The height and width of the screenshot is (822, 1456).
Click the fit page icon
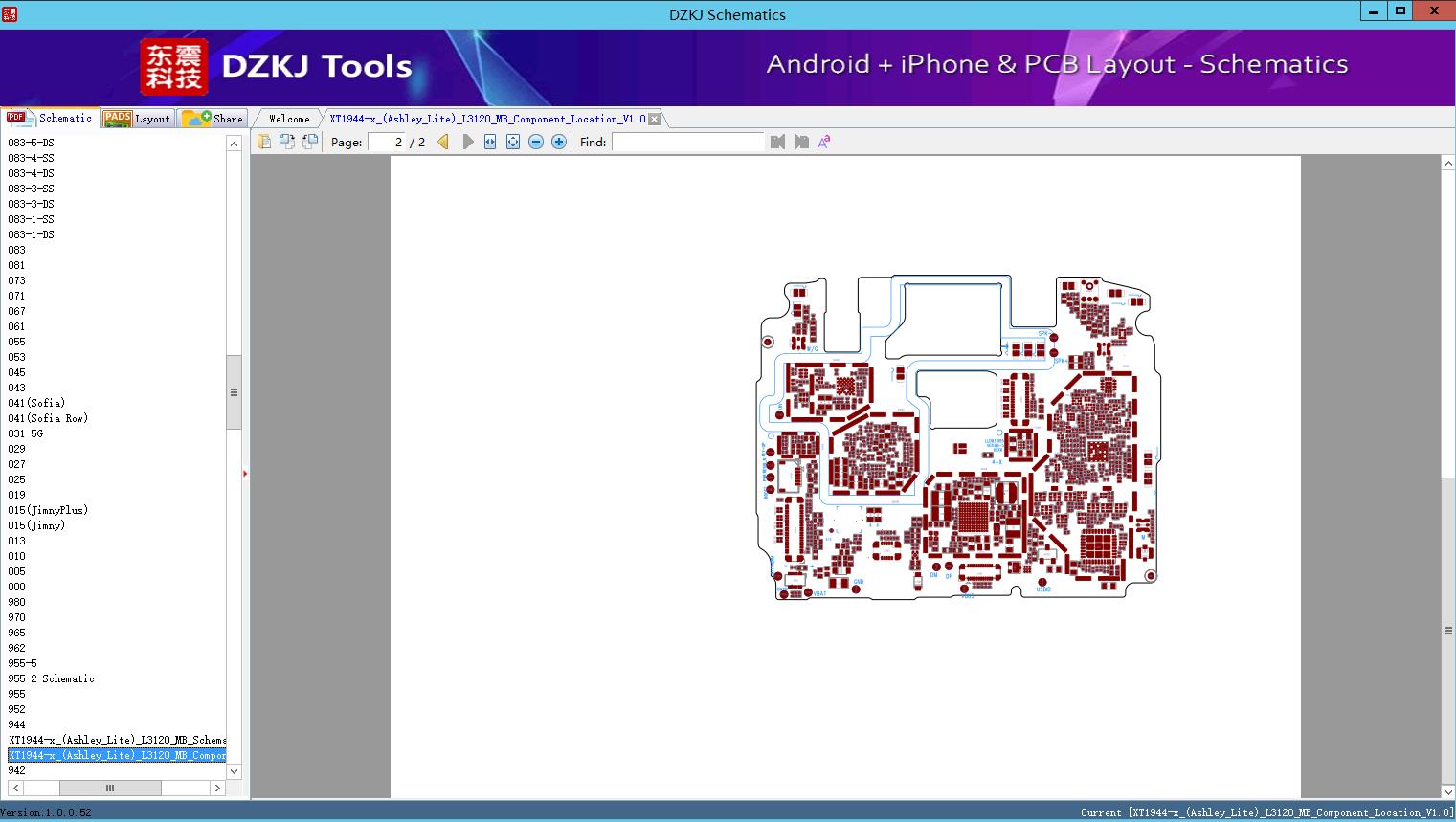click(513, 142)
